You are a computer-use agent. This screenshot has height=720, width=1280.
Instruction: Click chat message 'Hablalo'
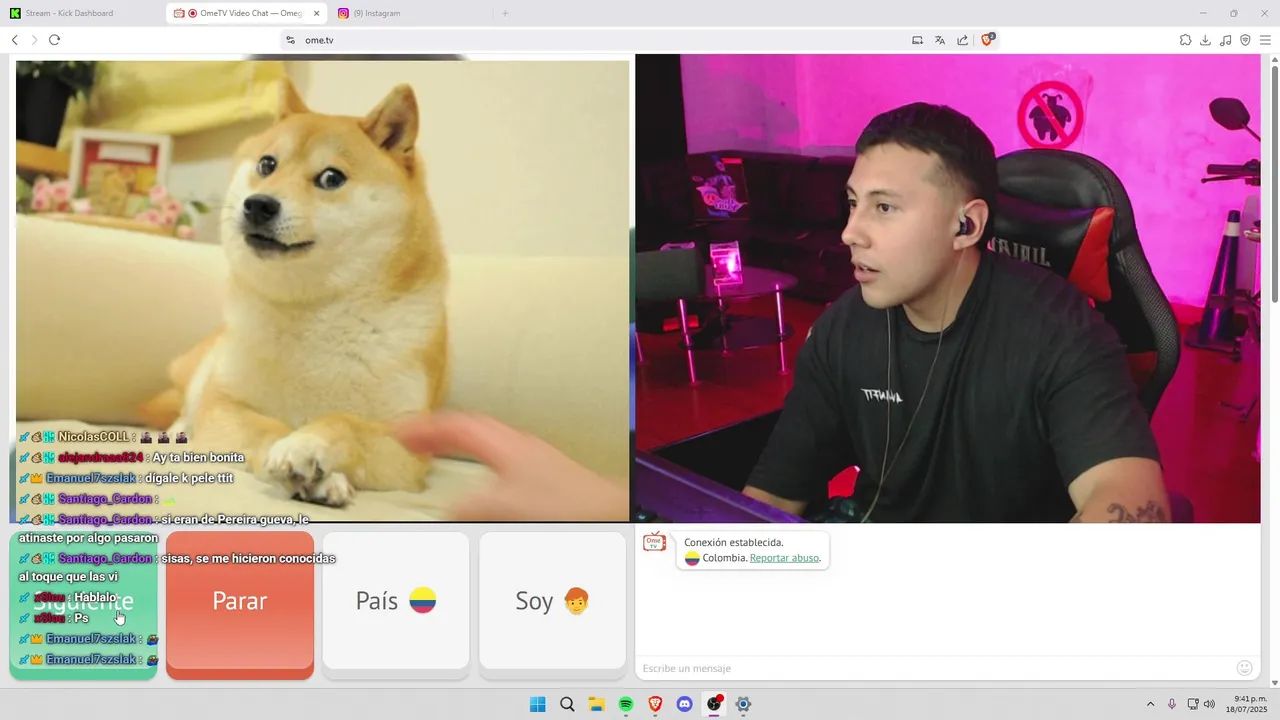tap(95, 597)
